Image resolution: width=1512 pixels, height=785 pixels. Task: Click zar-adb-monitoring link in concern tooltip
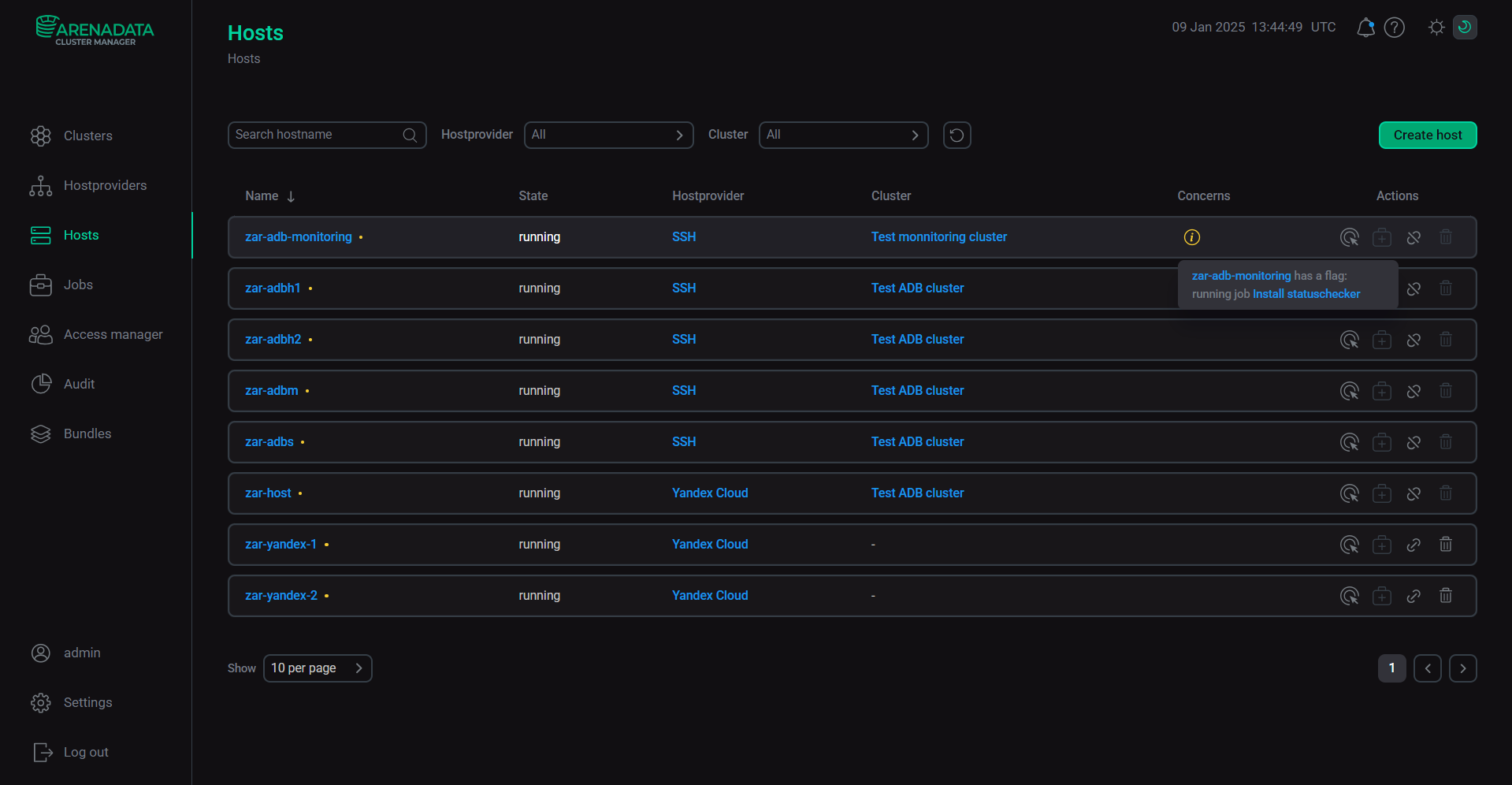pyautogui.click(x=1241, y=276)
